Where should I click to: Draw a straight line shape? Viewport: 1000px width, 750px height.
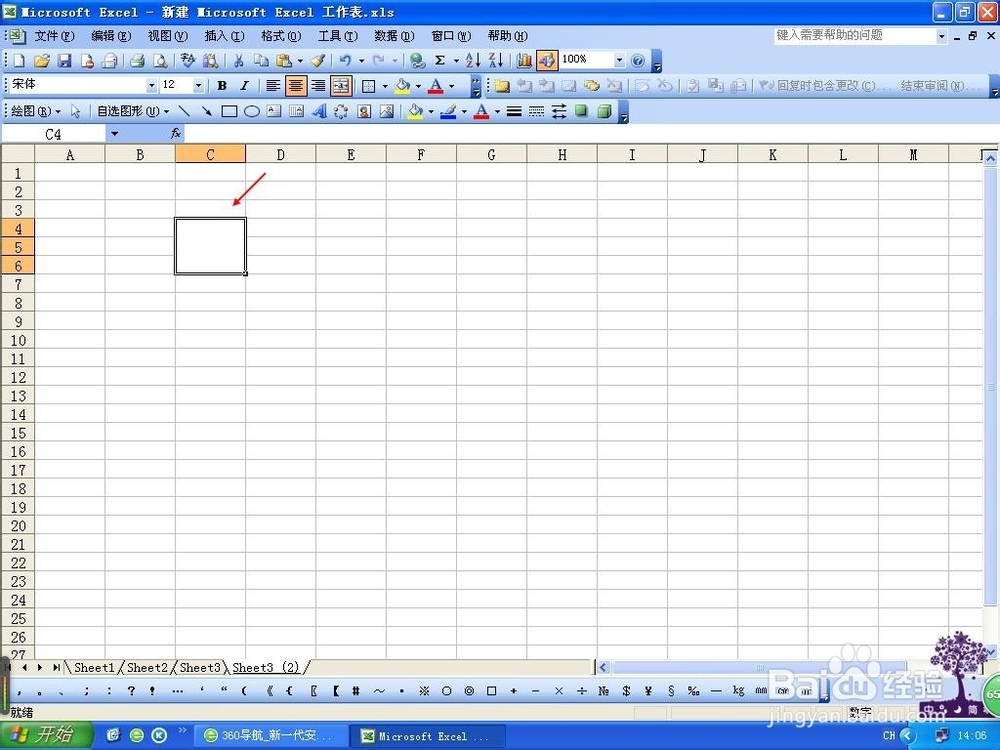coord(184,111)
